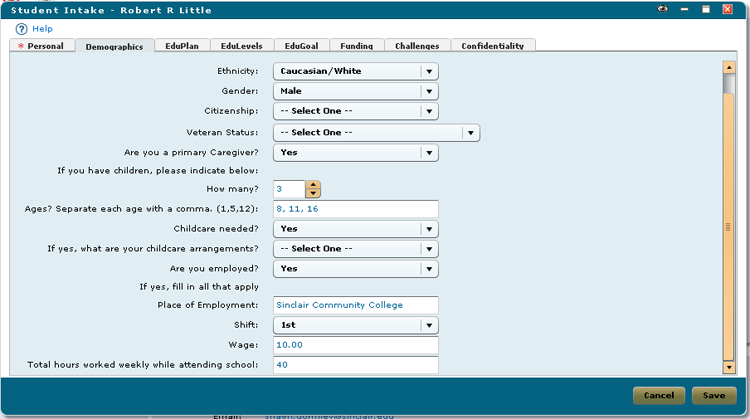
Task: Click the Cancel button
Action: pos(658,395)
